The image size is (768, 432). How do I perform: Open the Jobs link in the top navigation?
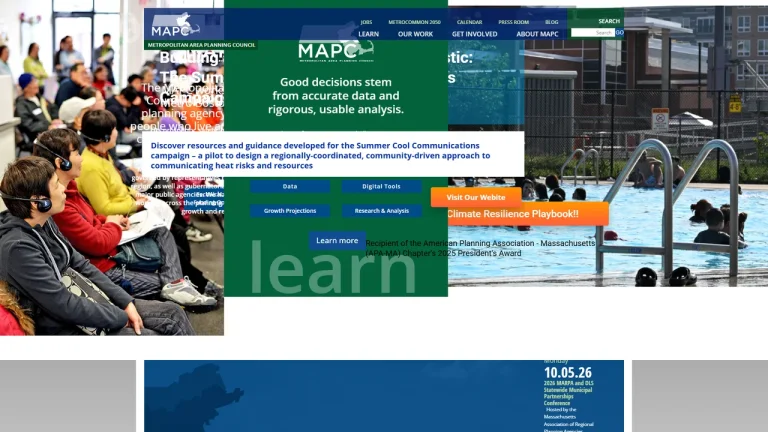pos(366,22)
